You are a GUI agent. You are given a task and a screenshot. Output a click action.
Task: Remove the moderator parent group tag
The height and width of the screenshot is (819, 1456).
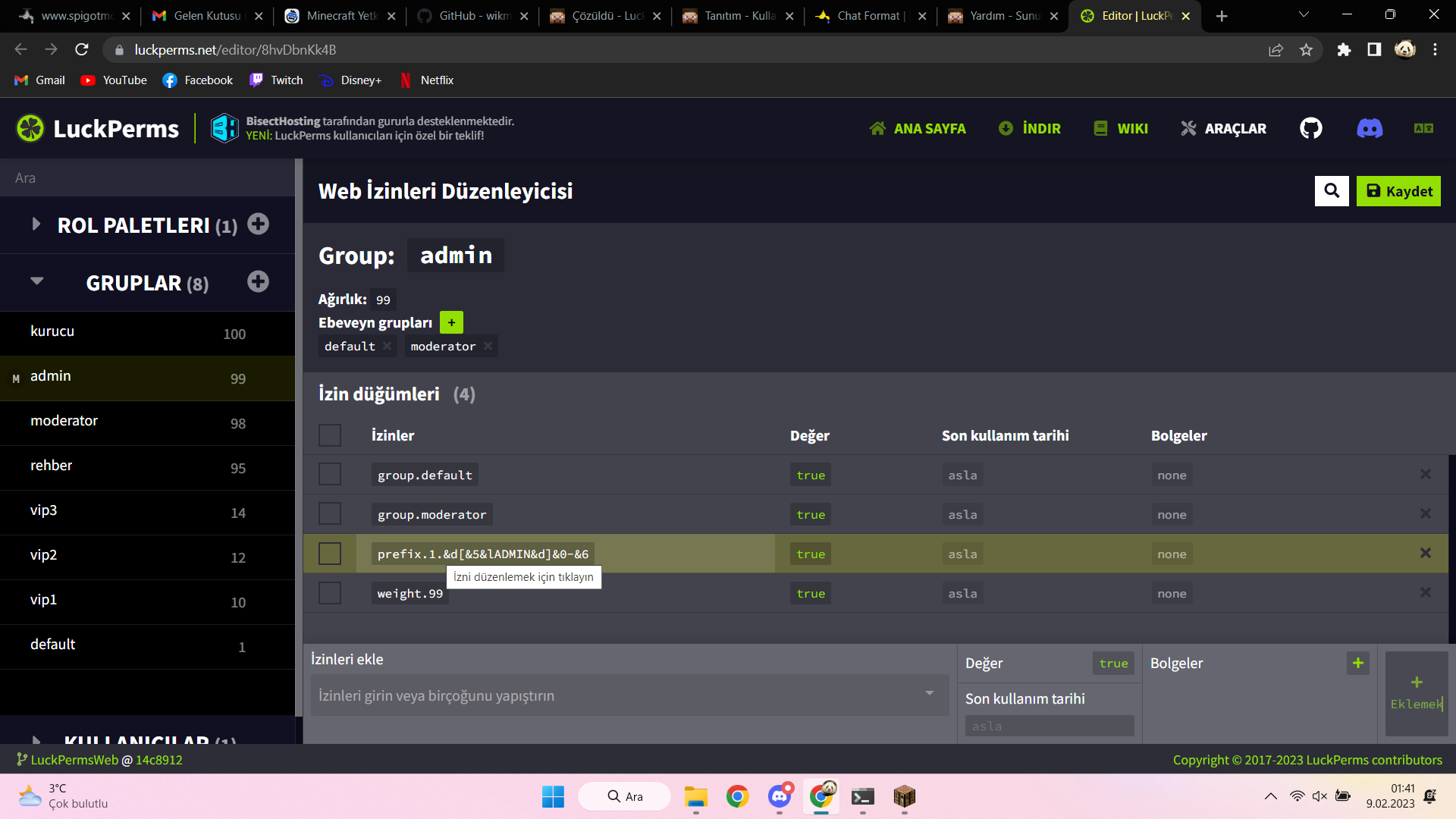(488, 346)
